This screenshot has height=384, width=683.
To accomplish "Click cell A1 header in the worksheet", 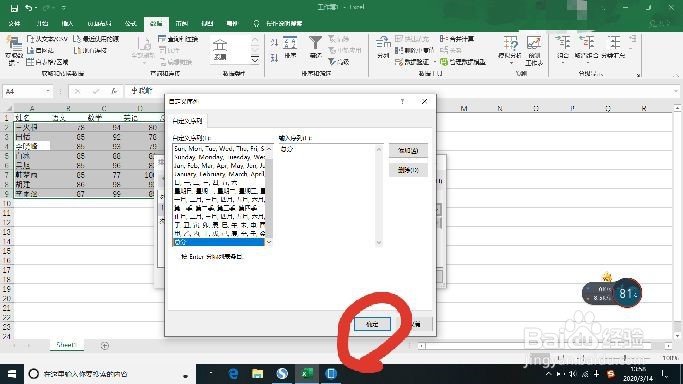I will coord(32,118).
